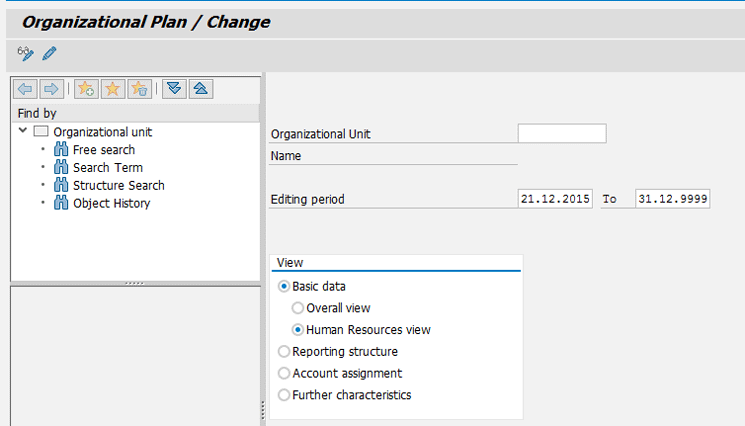Choose the Account assignment radio option
The image size is (745, 426).
(284, 374)
